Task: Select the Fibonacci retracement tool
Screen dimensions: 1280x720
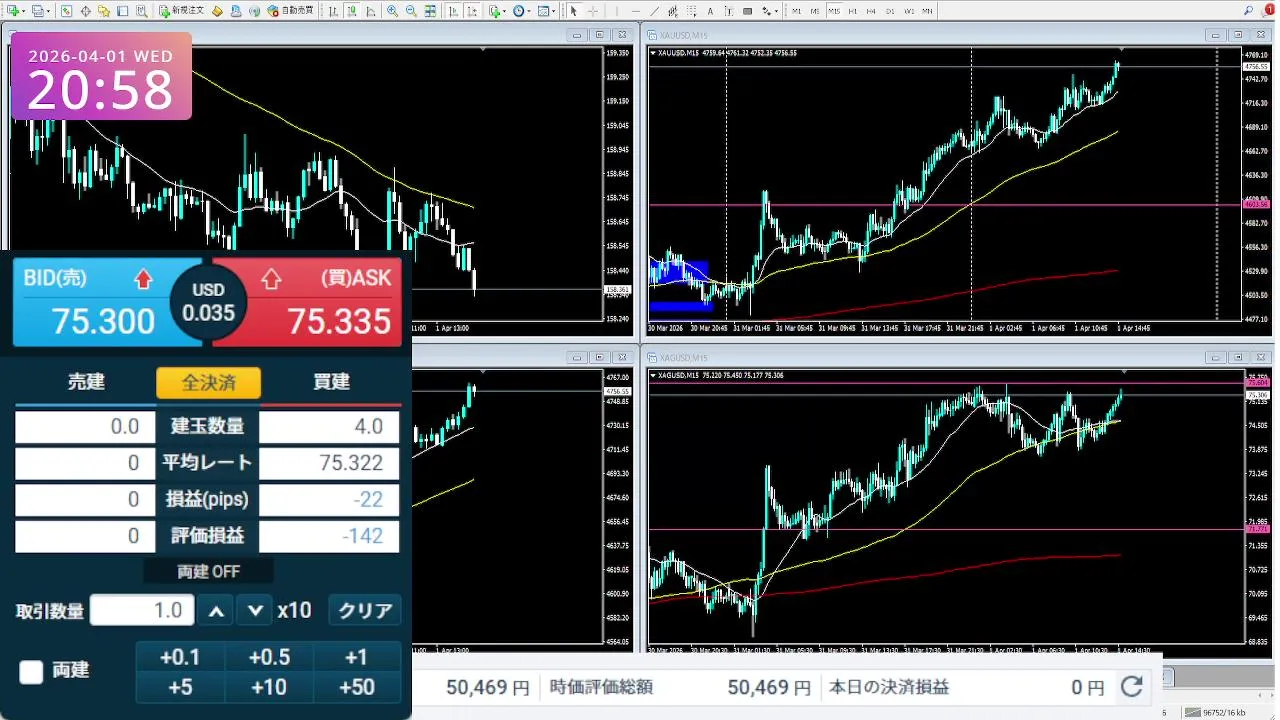Action: 692,10
